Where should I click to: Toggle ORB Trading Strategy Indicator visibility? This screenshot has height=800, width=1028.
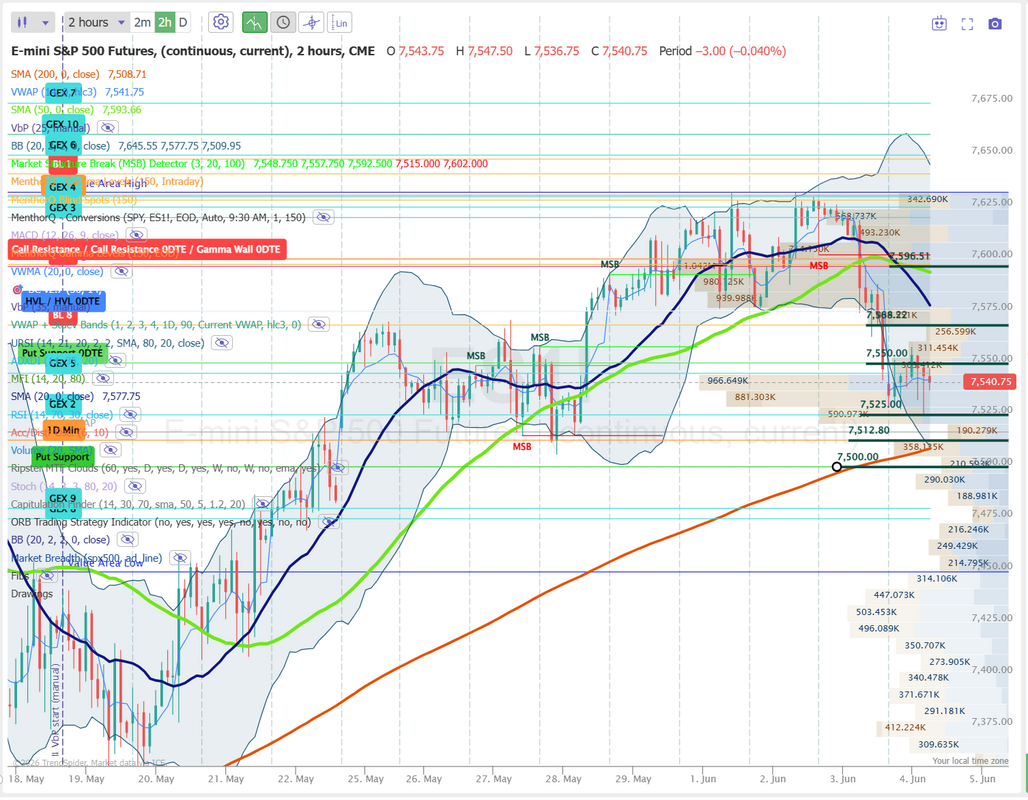(x=328, y=522)
